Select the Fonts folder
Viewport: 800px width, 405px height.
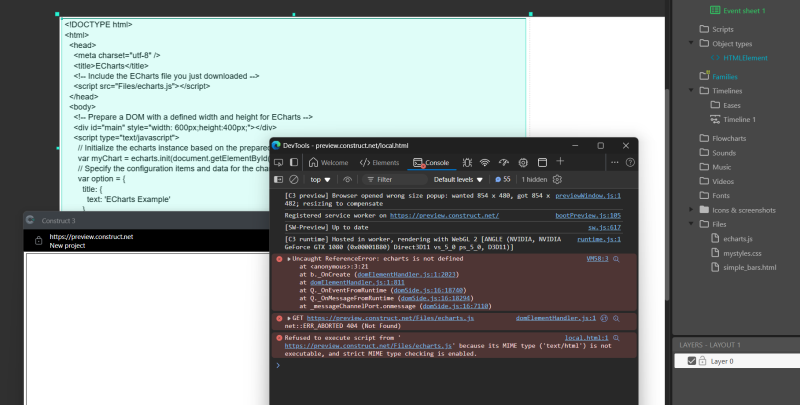pos(715,195)
